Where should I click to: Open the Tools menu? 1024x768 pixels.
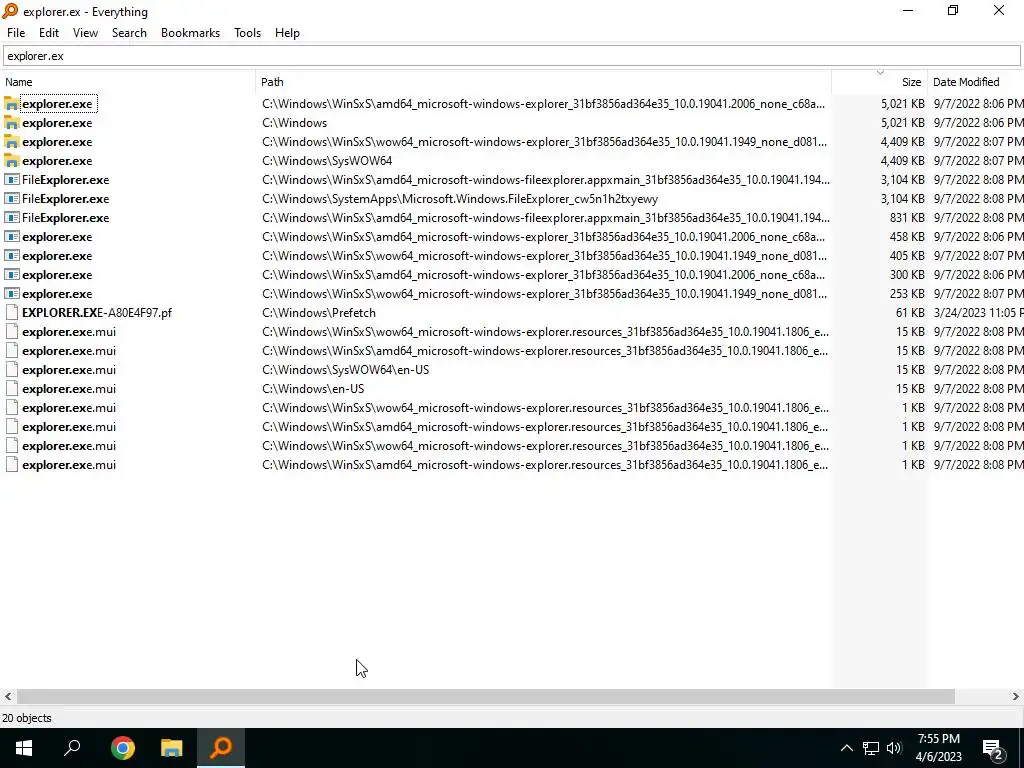[248, 33]
